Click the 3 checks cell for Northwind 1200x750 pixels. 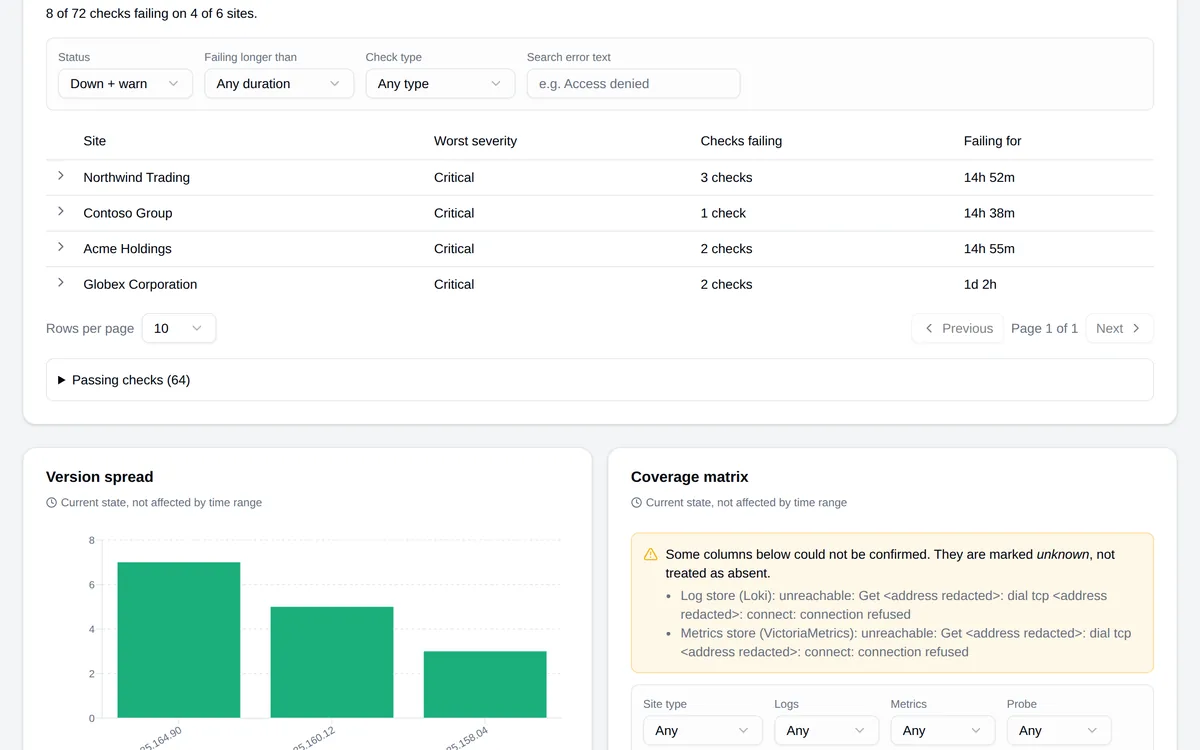[x=726, y=177]
